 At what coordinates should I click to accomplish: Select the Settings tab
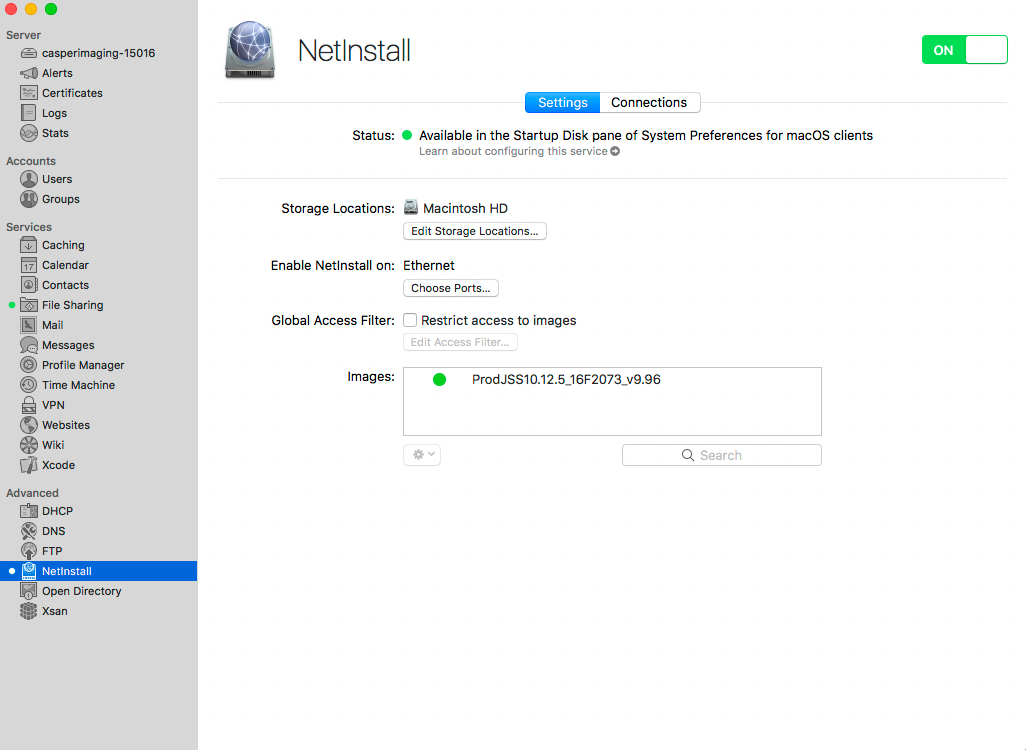point(563,102)
